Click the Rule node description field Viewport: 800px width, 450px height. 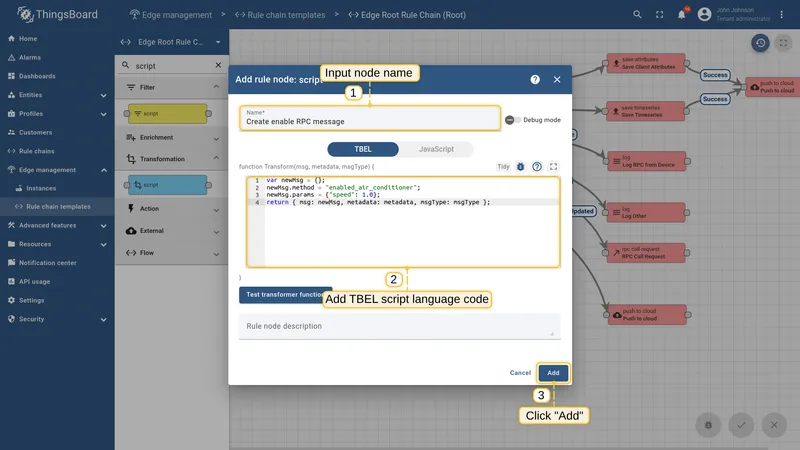399,327
